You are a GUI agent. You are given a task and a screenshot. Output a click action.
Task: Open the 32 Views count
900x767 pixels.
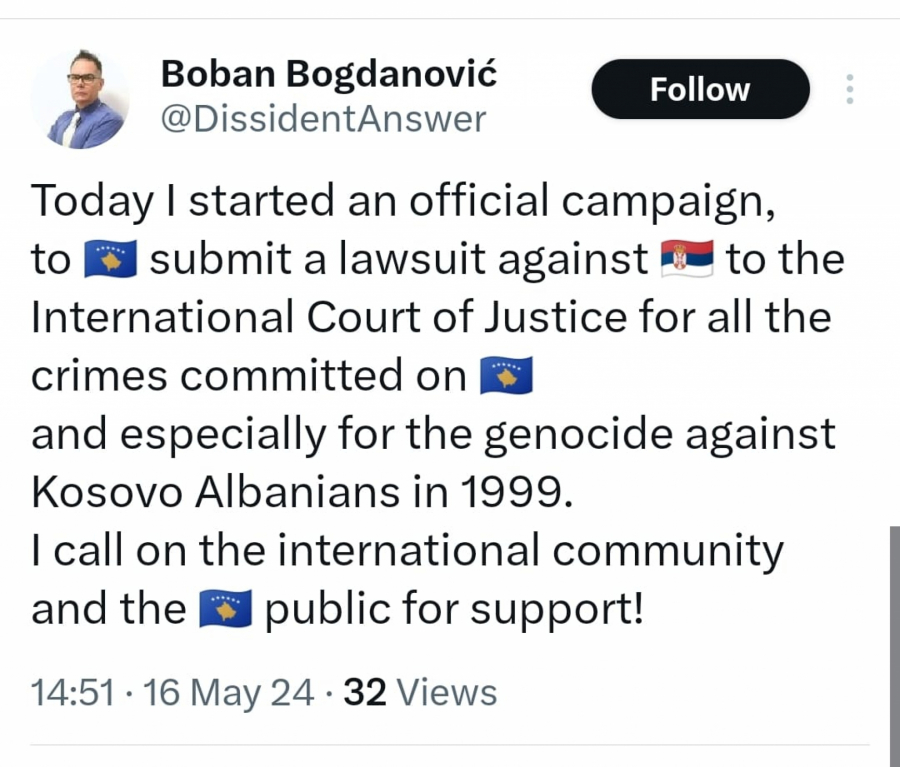pos(420,692)
